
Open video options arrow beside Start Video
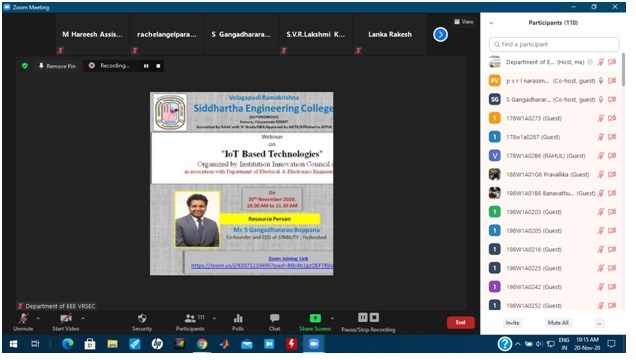pyautogui.click(x=83, y=319)
